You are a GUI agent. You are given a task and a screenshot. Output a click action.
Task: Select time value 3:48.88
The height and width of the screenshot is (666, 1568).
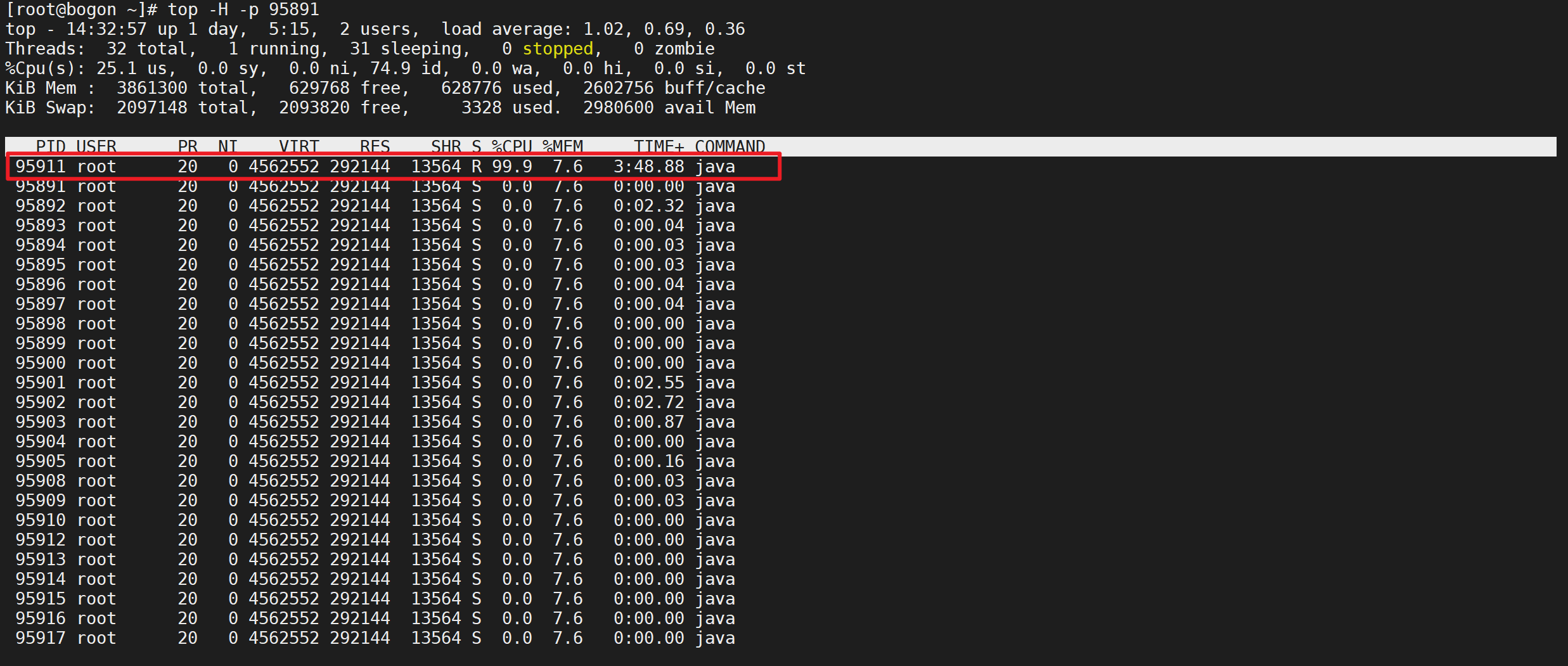pyautogui.click(x=649, y=167)
